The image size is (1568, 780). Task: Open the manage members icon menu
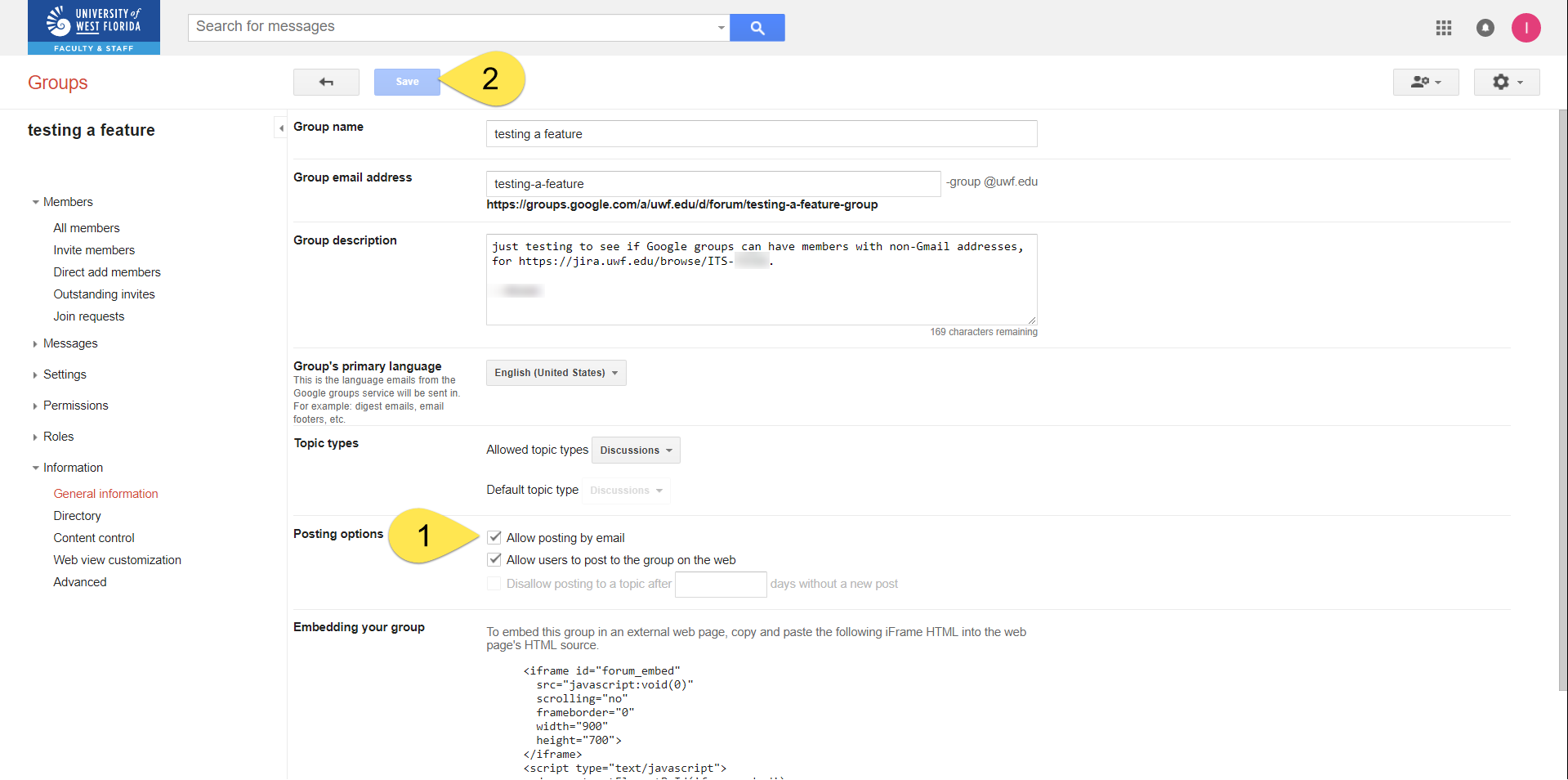point(1426,82)
